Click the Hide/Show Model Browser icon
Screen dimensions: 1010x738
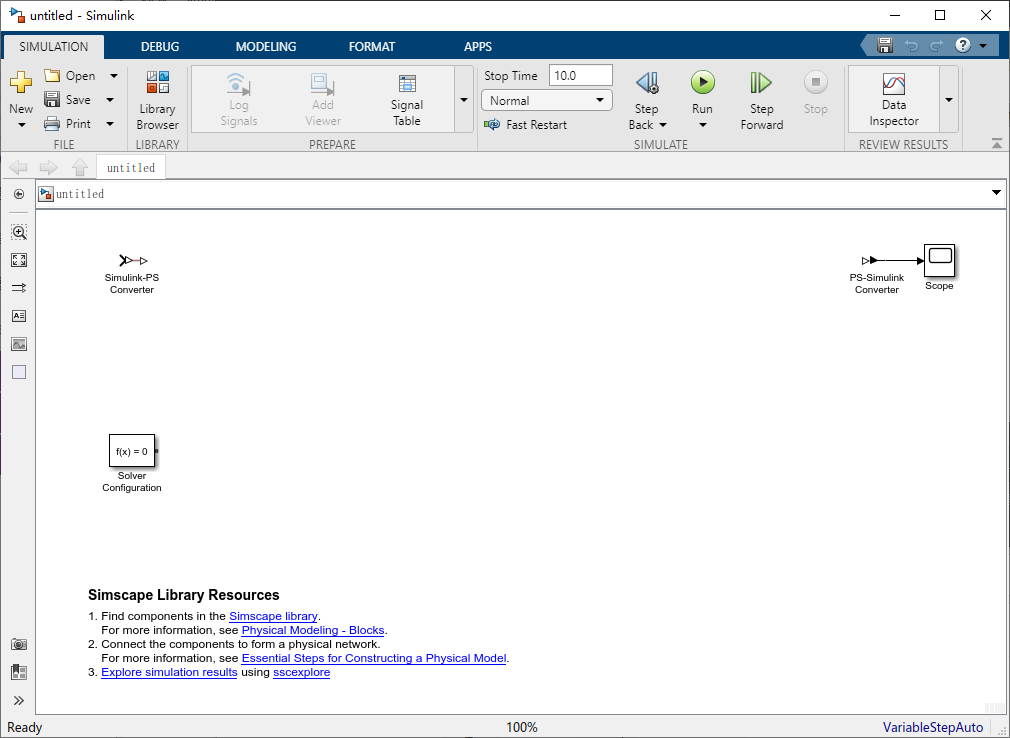pos(19,194)
